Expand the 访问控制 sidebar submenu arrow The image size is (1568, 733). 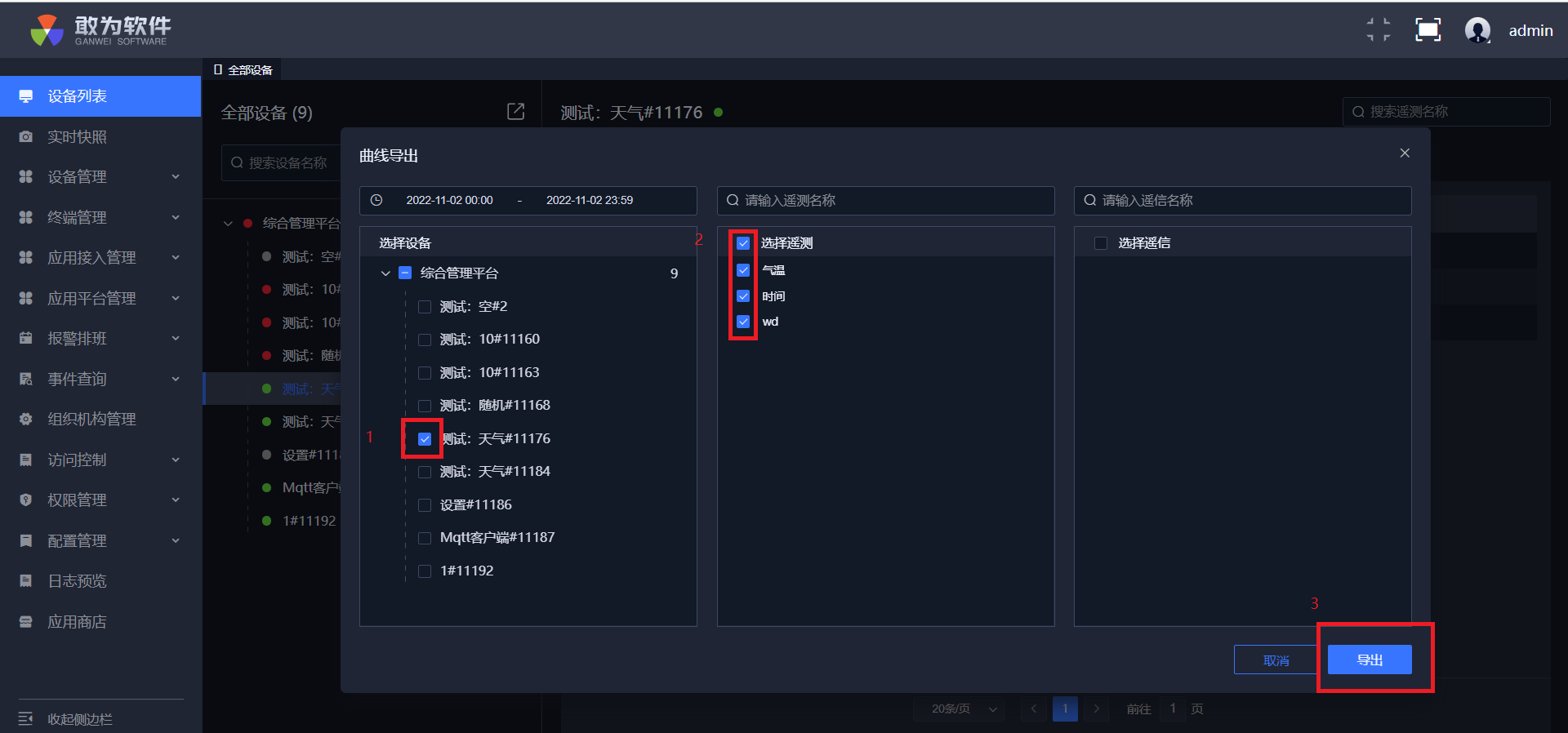(176, 460)
